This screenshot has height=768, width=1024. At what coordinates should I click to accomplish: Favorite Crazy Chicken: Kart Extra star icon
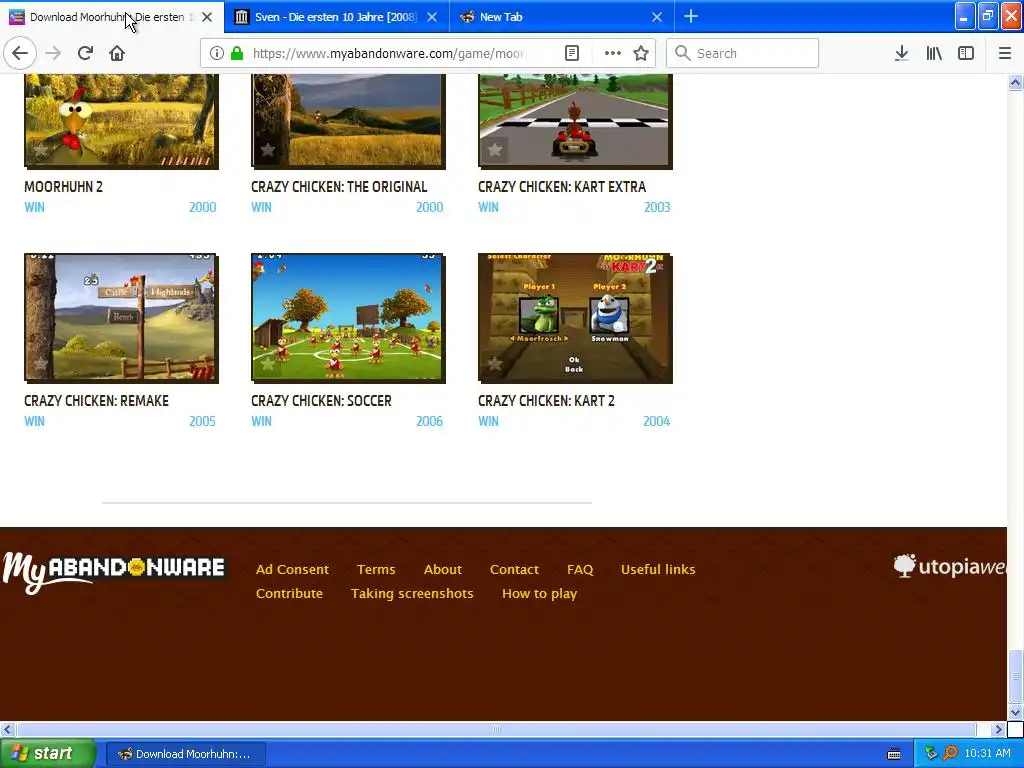(495, 150)
